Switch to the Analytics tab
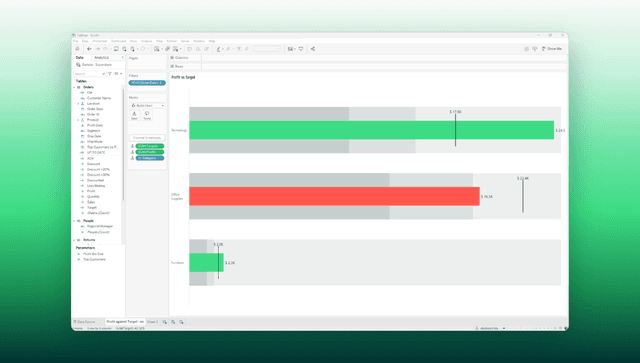 pyautogui.click(x=102, y=58)
